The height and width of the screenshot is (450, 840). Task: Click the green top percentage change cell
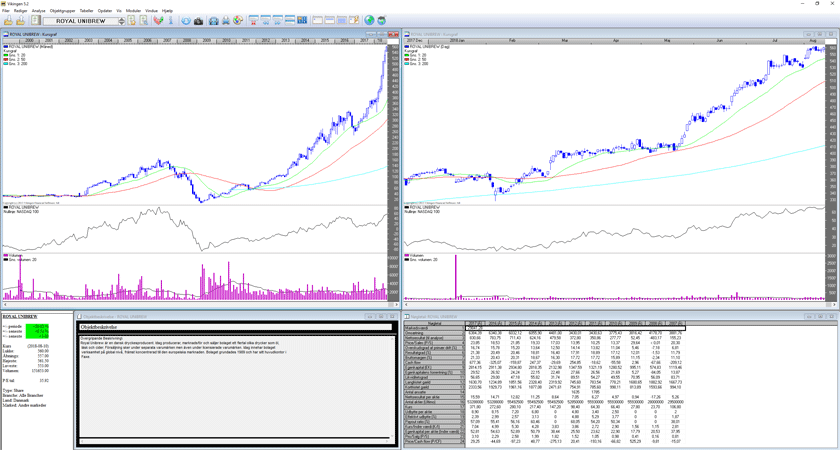click(x=36, y=326)
